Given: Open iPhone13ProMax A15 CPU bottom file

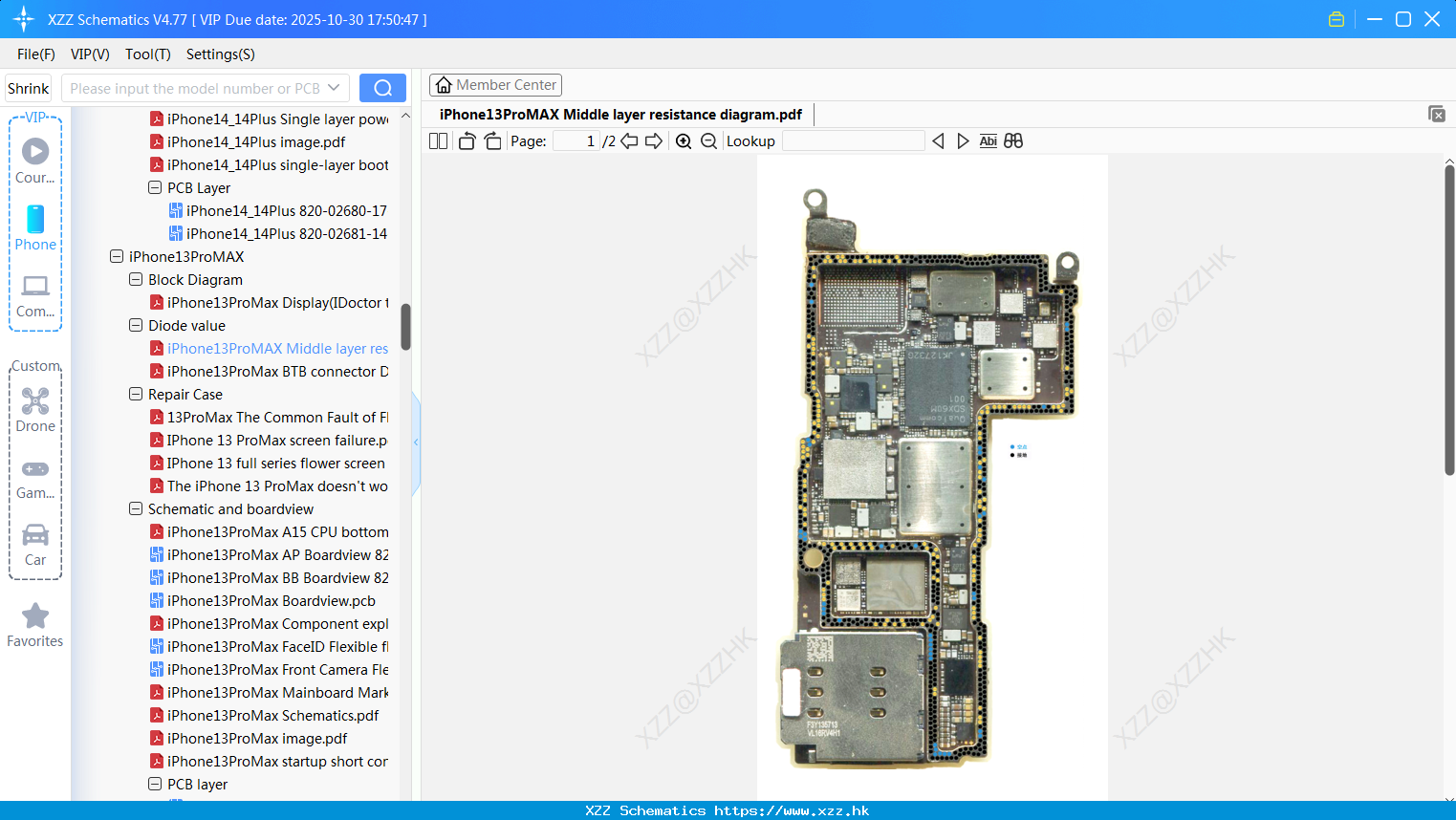Looking at the screenshot, I should tap(277, 531).
